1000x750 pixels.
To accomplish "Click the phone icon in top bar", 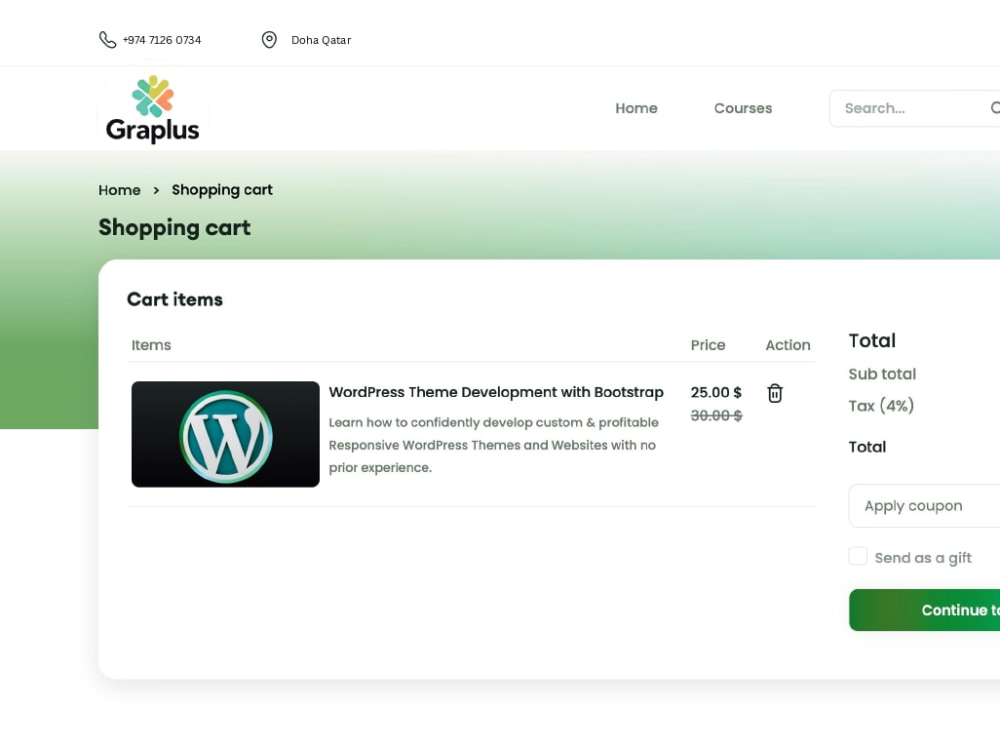I will pos(107,40).
